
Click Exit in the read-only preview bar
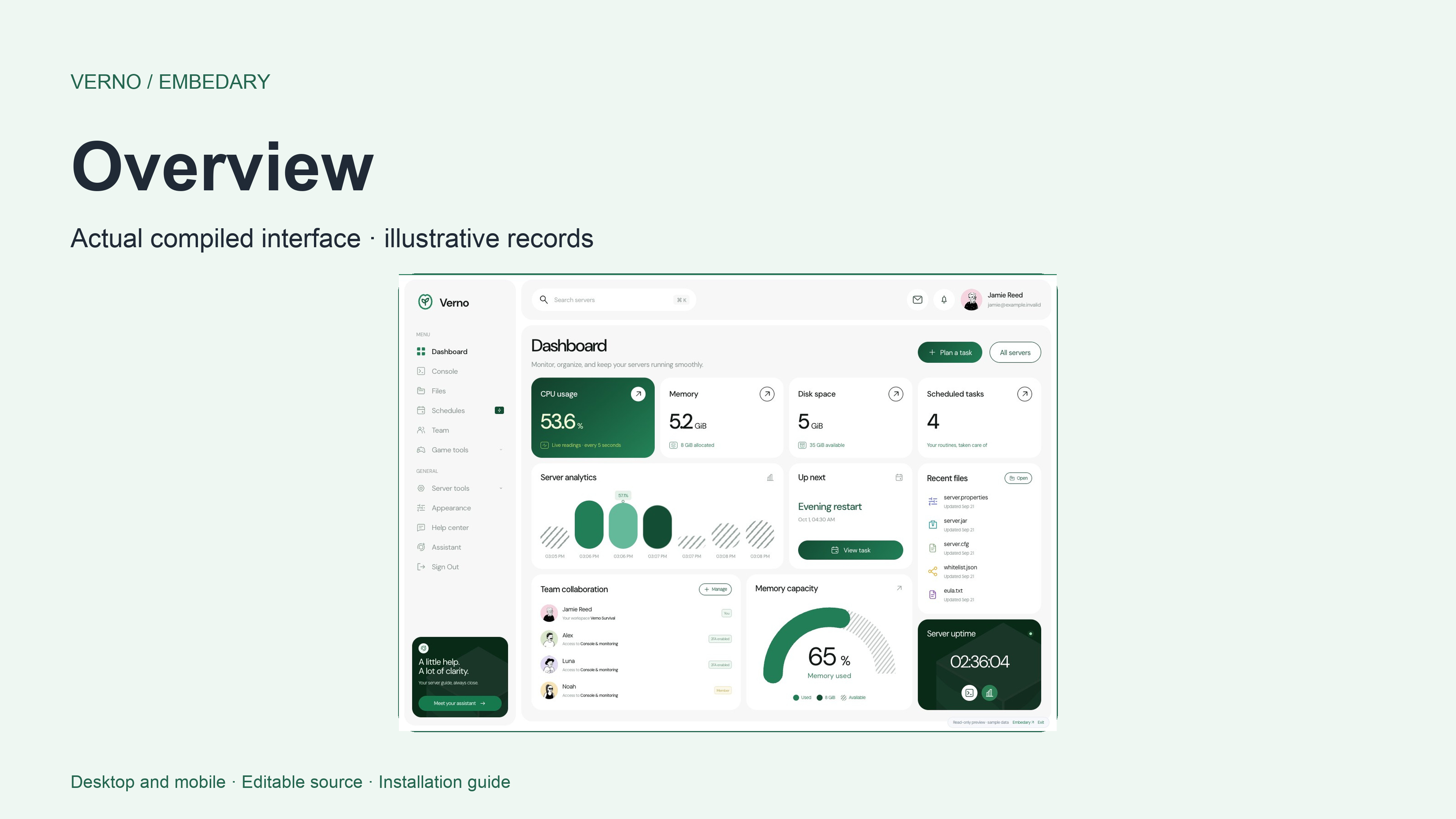tap(1040, 722)
